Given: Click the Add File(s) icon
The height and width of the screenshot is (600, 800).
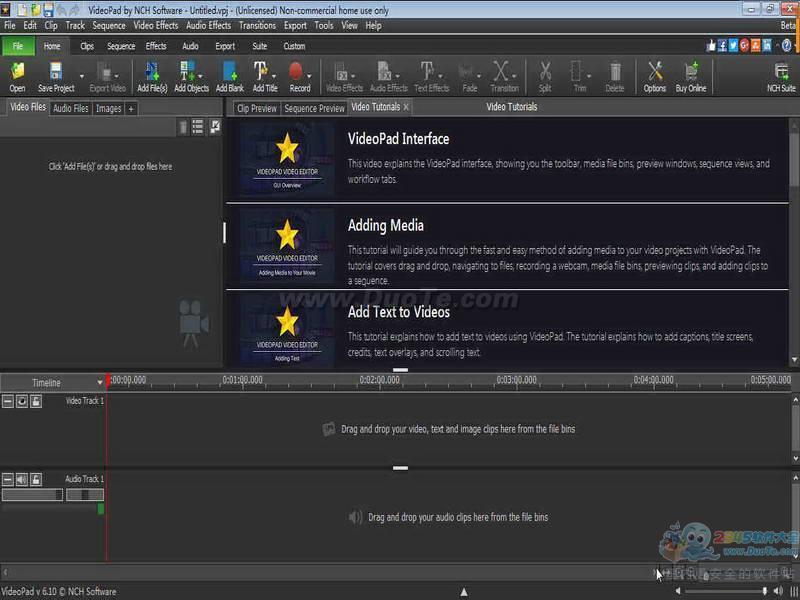Looking at the screenshot, I should [152, 77].
